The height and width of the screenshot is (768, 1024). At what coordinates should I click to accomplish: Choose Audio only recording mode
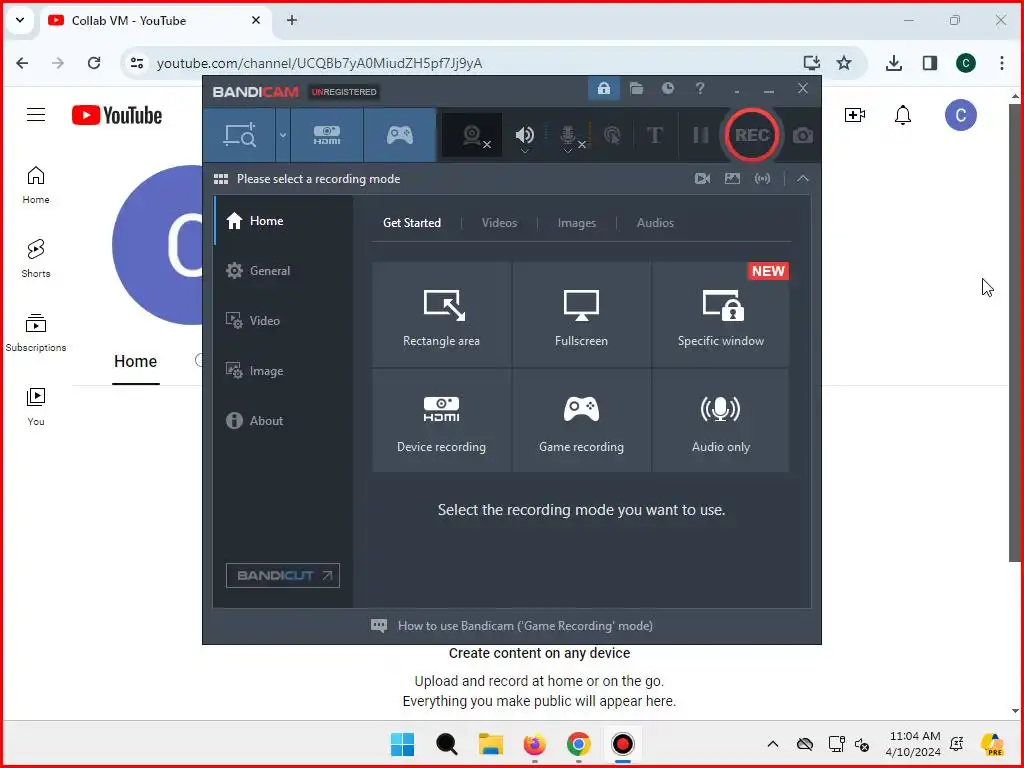pos(720,420)
